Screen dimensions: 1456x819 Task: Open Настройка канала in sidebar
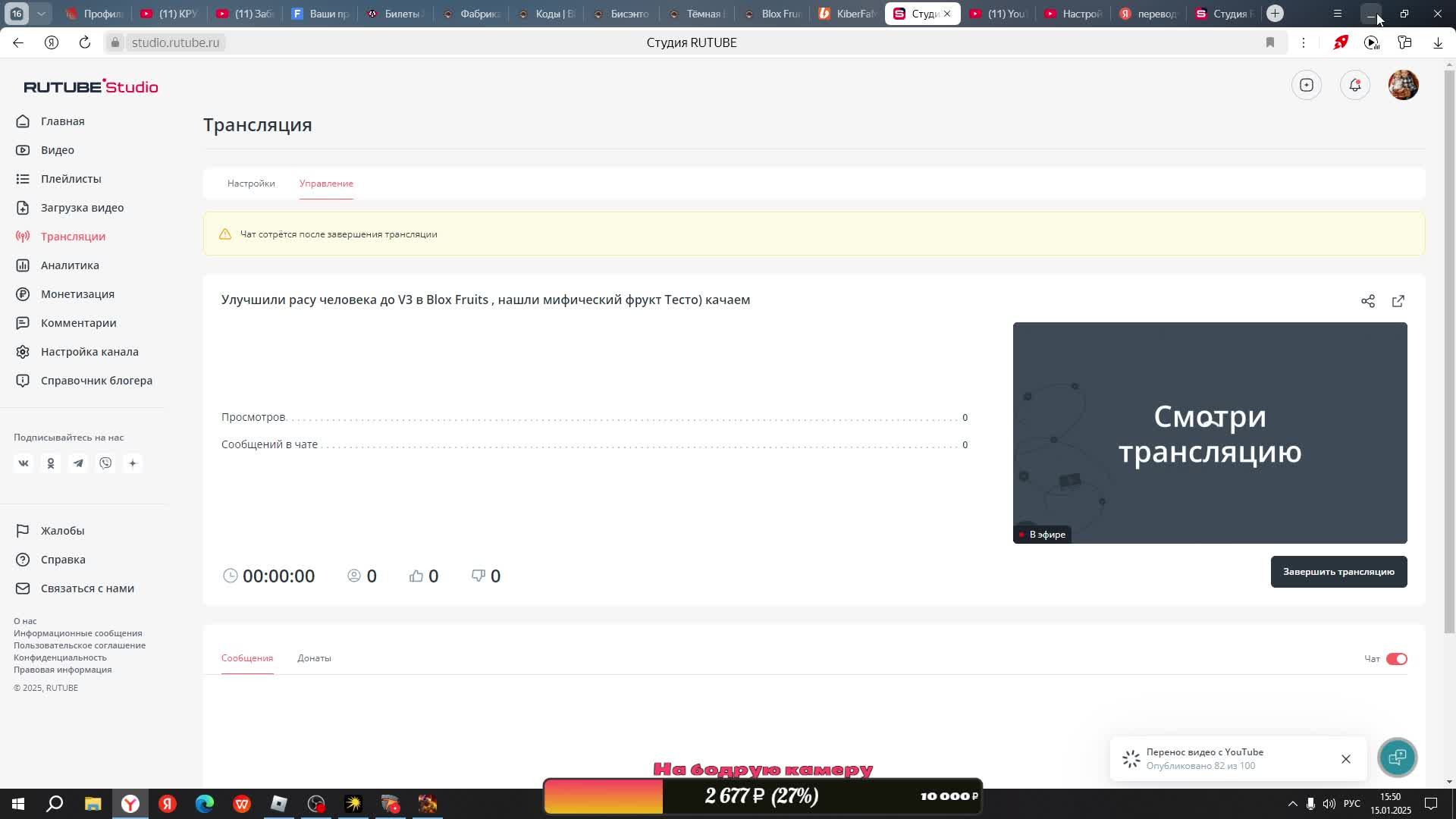point(89,352)
